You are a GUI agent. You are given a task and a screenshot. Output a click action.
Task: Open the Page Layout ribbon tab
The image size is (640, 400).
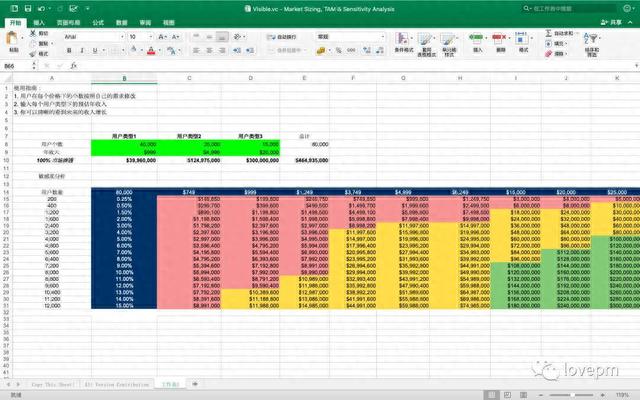click(x=68, y=23)
